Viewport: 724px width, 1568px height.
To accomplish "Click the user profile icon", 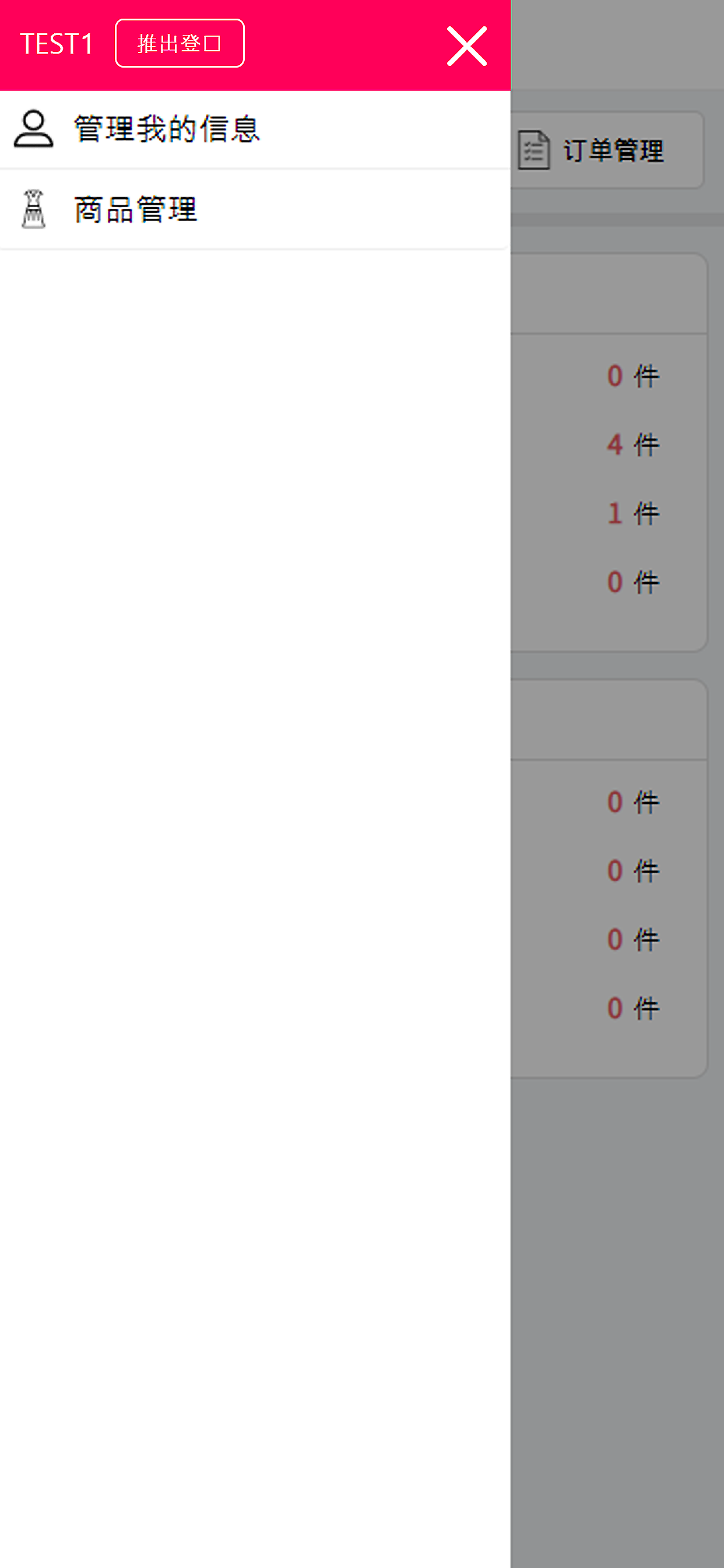I will pyautogui.click(x=33, y=128).
